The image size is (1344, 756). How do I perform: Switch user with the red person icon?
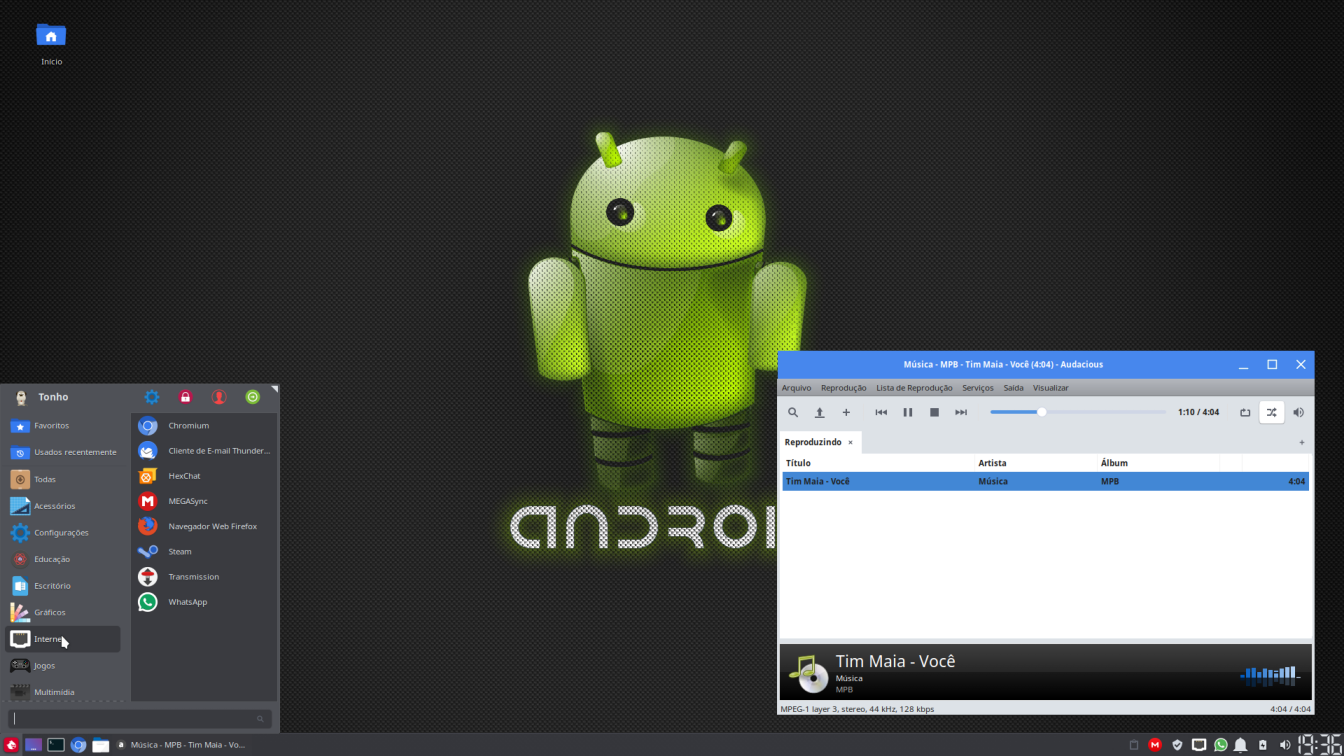219,397
